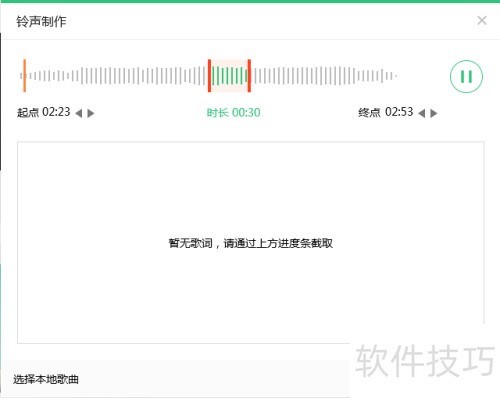Click the 暂无歌词 message in lyrics area

(x=251, y=243)
